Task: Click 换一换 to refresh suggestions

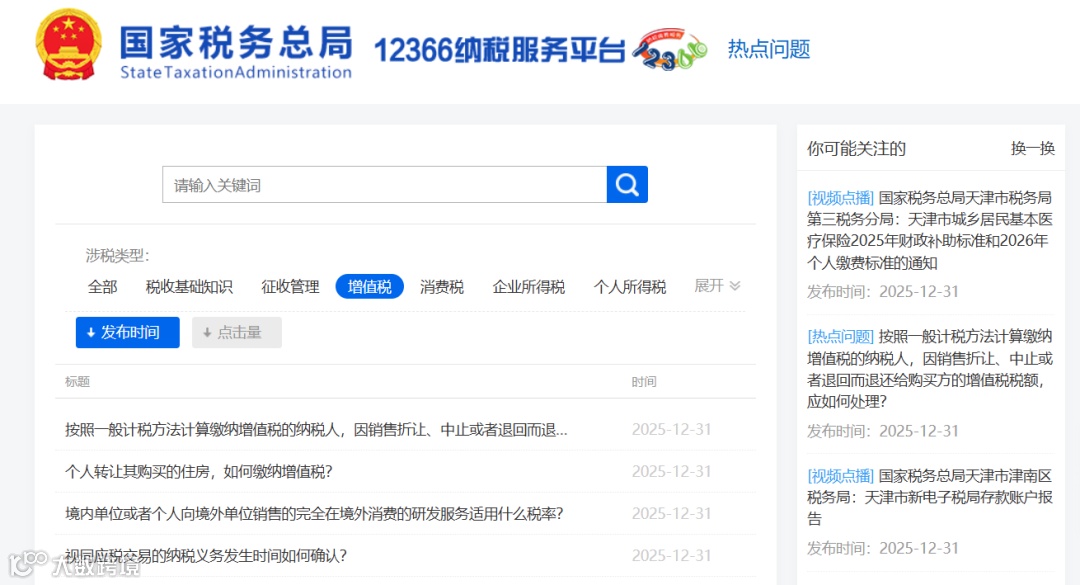Action: click(x=1032, y=149)
